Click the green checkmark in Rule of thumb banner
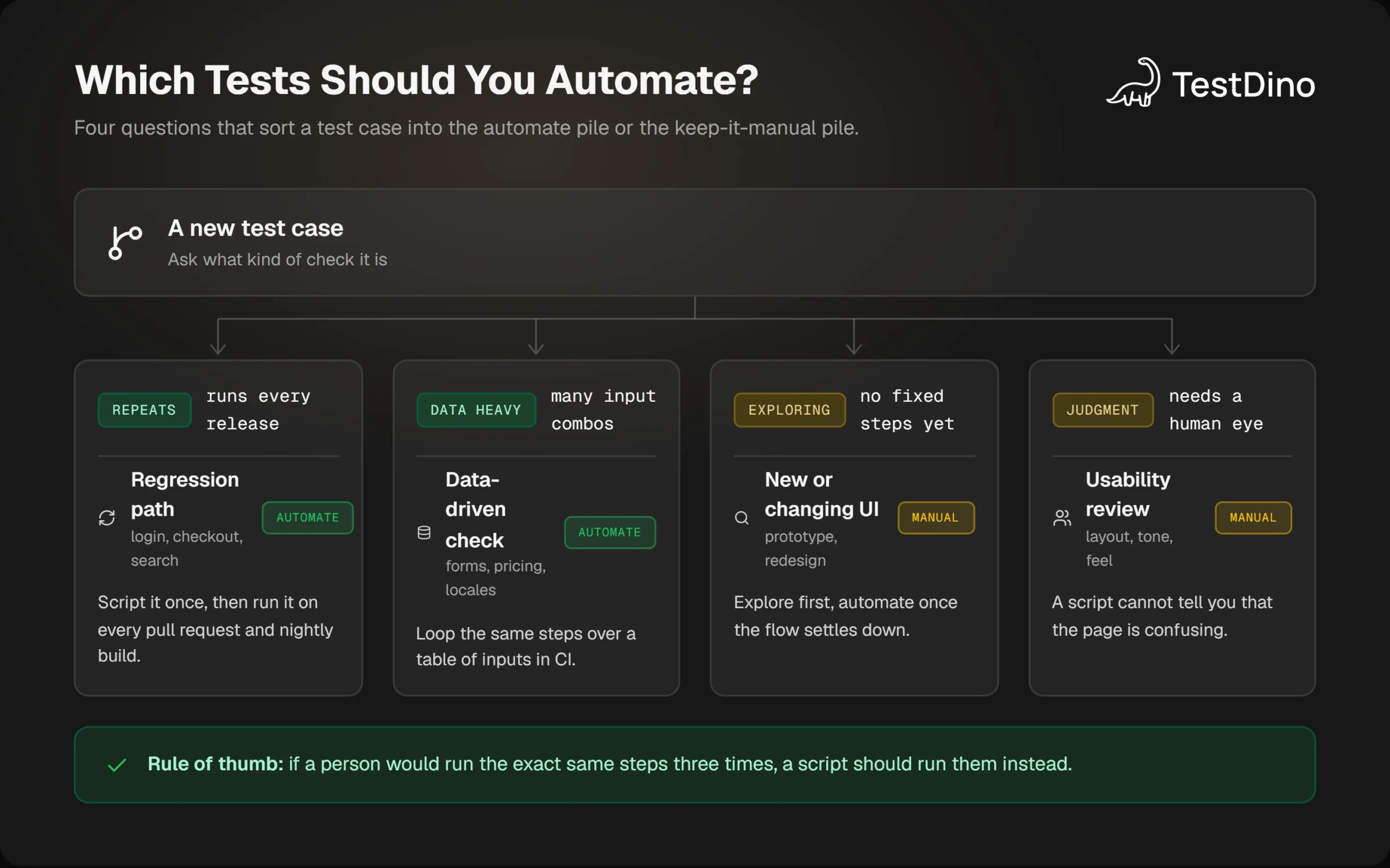1390x868 pixels. pyautogui.click(x=117, y=765)
